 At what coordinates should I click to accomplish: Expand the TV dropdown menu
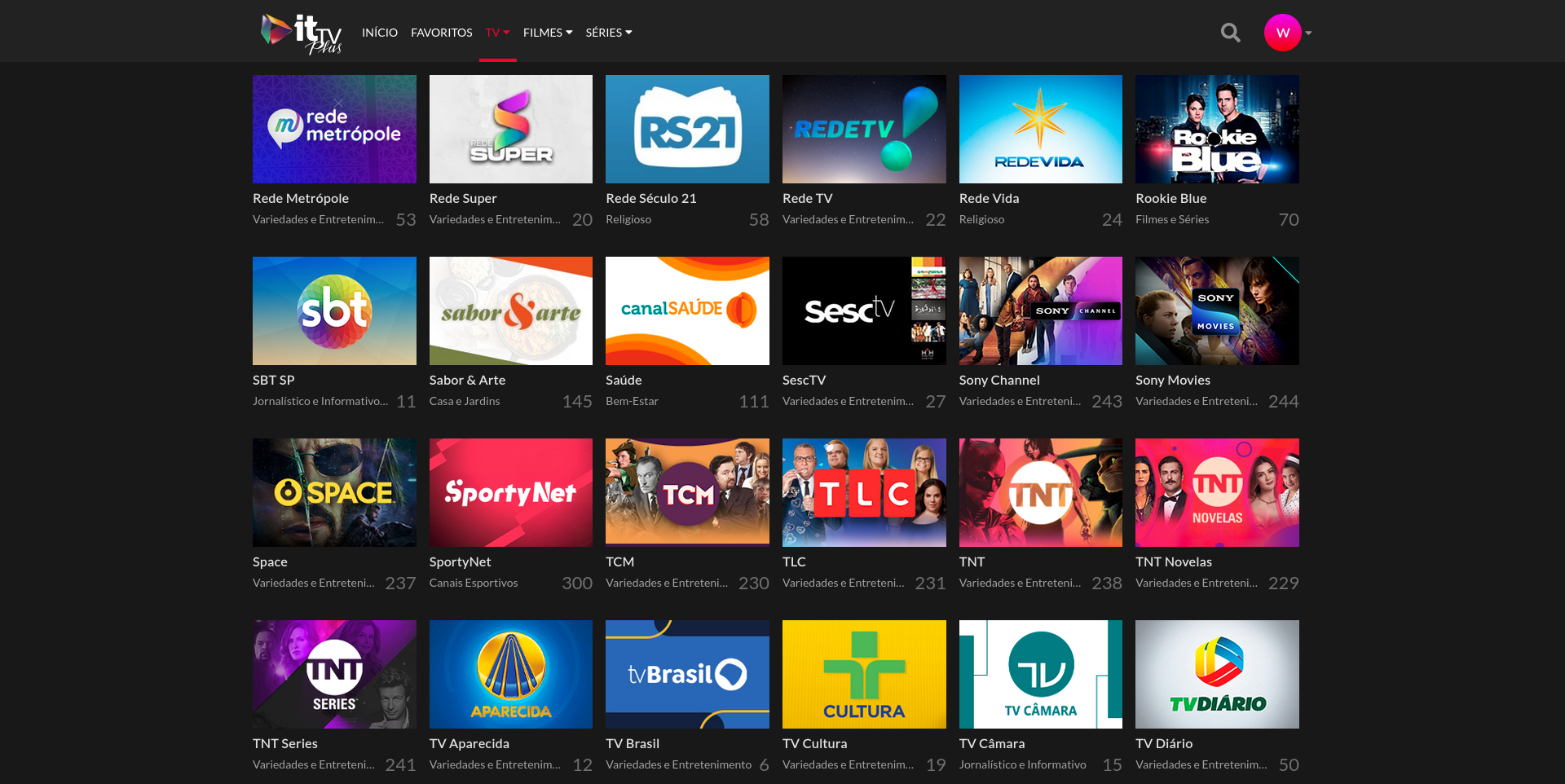(x=497, y=33)
